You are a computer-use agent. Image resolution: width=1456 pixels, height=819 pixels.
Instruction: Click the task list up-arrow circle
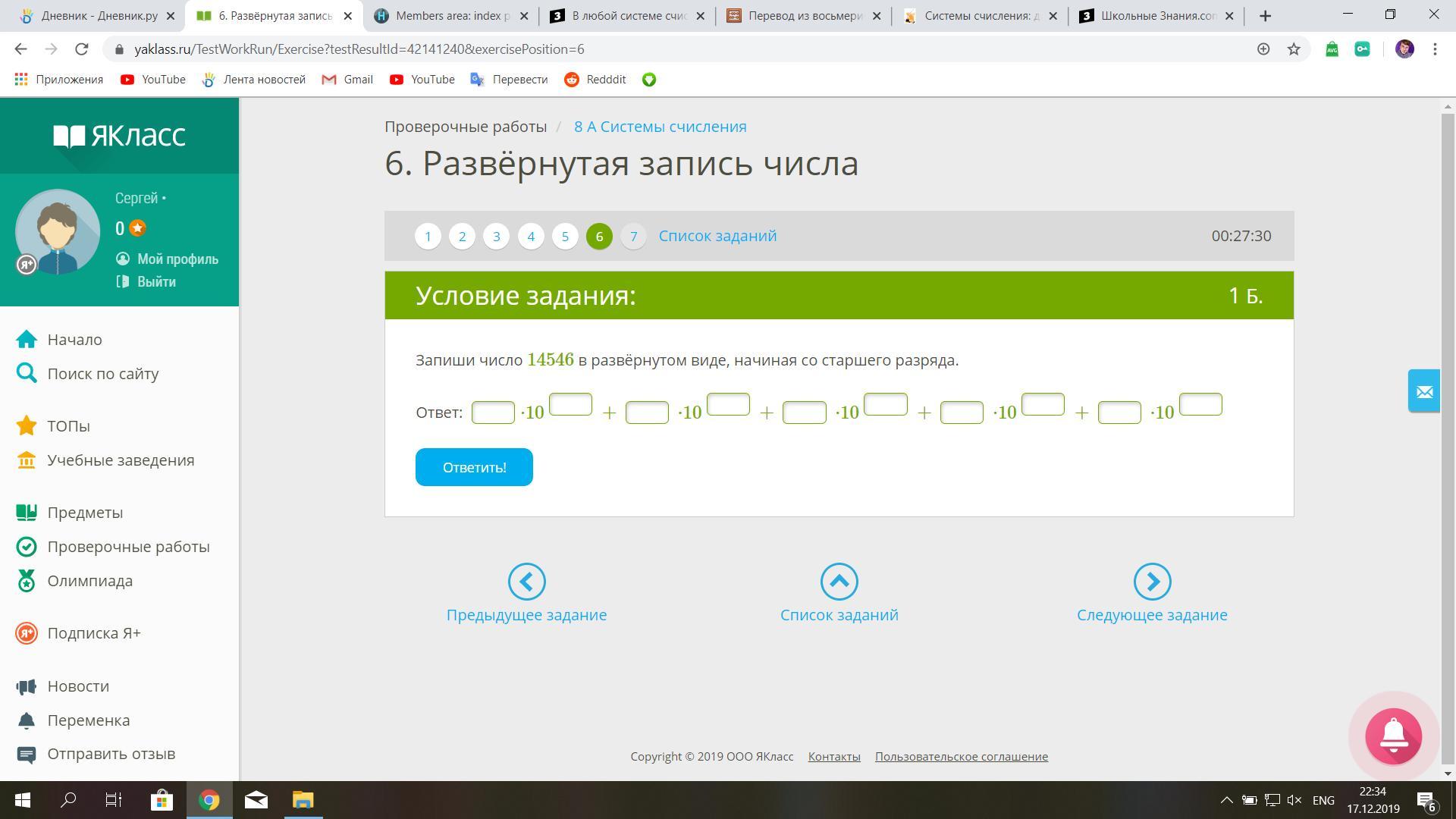[839, 582]
